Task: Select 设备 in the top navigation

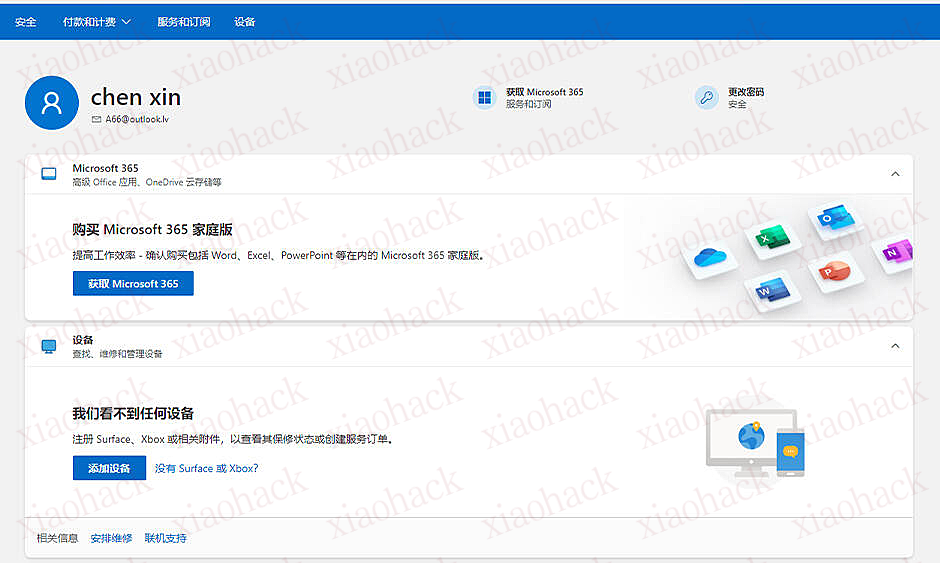Action: pos(245,22)
